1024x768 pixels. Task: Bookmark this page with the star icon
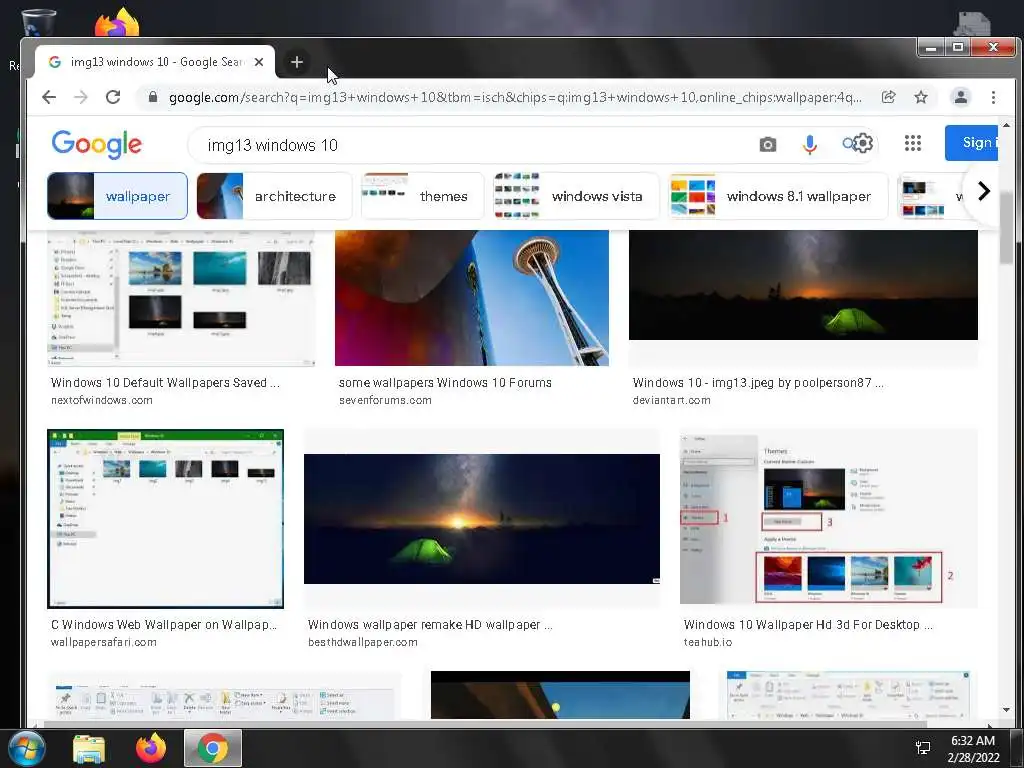coord(921,97)
